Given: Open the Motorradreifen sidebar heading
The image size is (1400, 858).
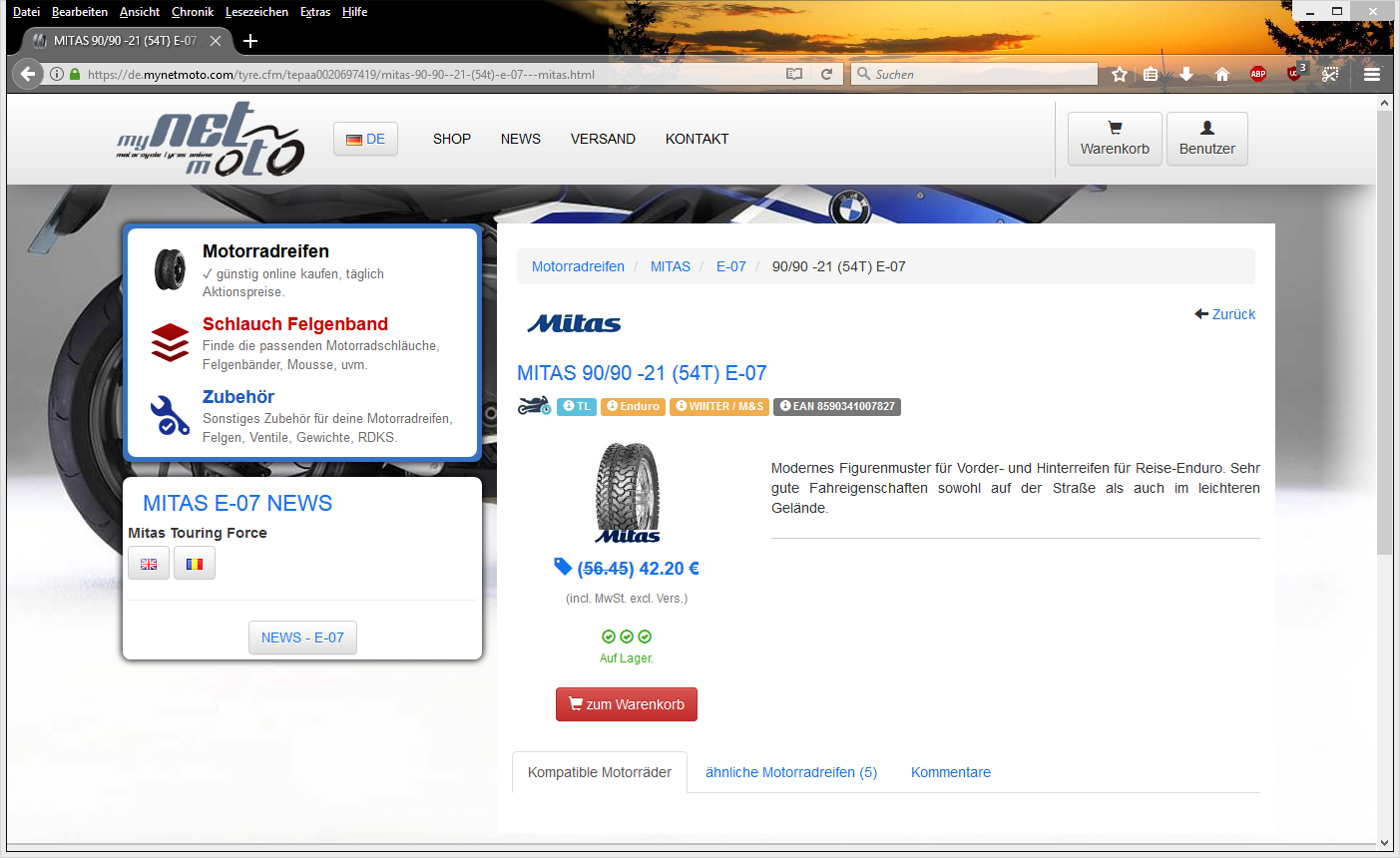Looking at the screenshot, I should point(265,251).
